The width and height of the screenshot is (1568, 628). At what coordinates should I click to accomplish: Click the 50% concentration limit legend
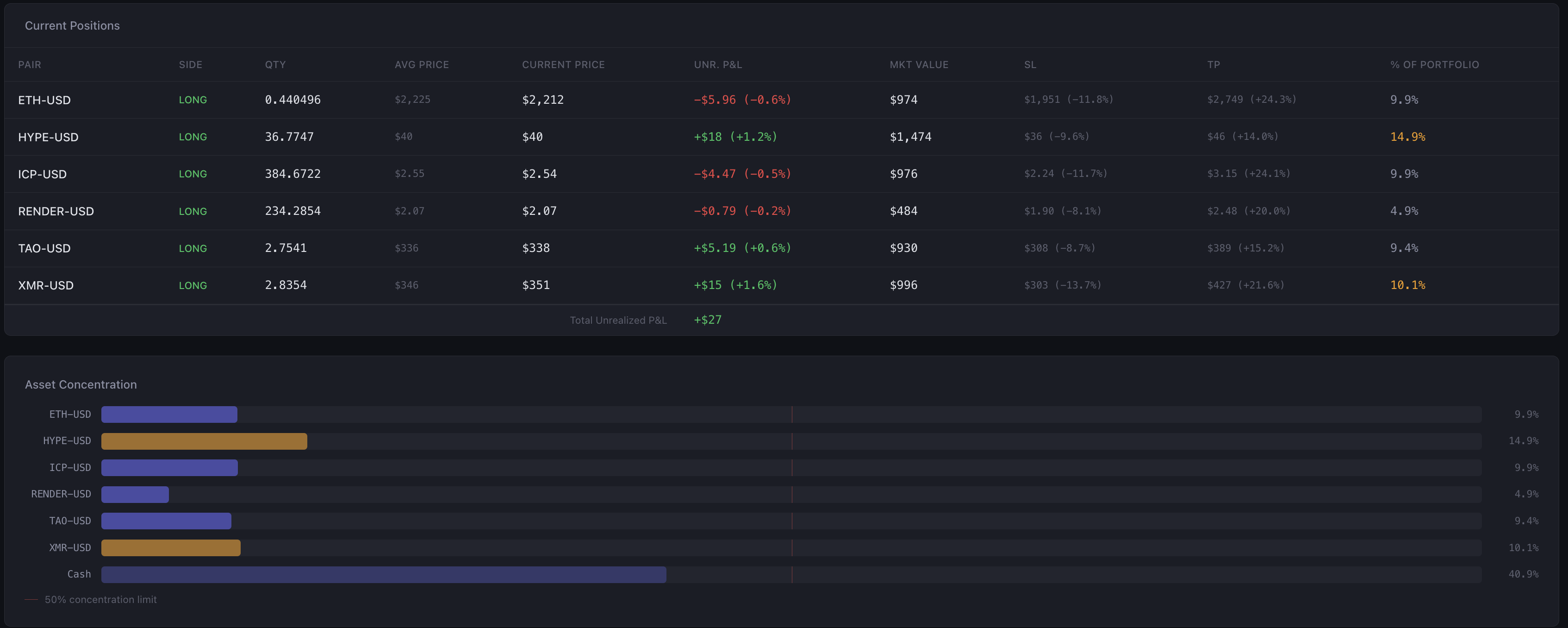(x=91, y=599)
